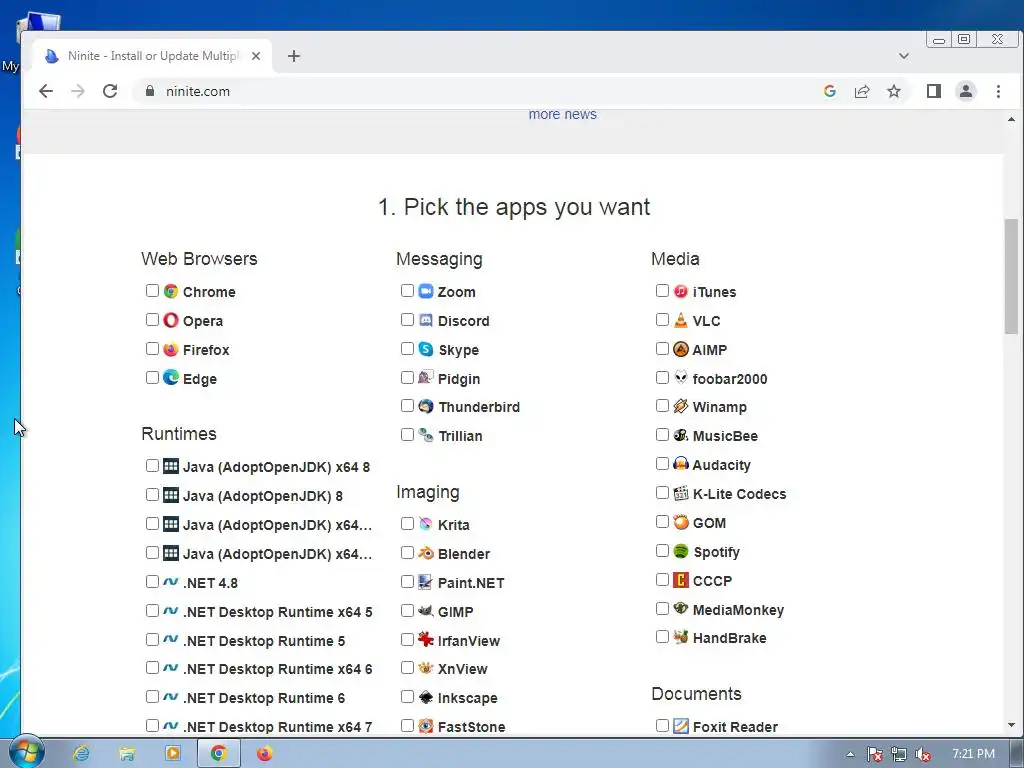Click the Audacity headphones icon
Viewport: 1024px width, 768px height.
coord(680,464)
